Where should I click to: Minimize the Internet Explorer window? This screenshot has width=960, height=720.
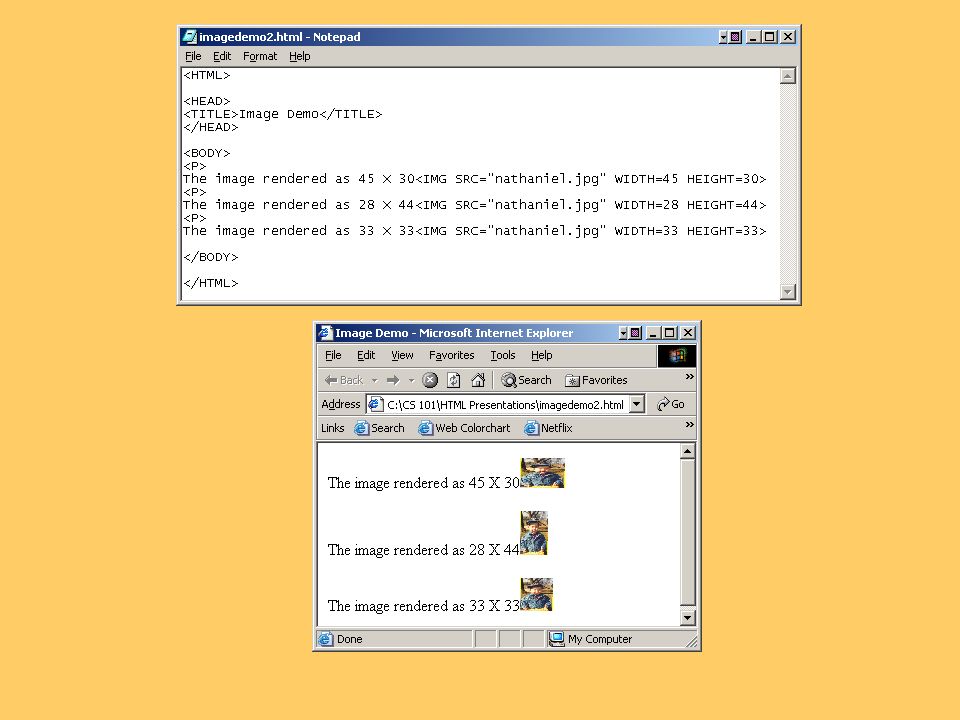653,333
